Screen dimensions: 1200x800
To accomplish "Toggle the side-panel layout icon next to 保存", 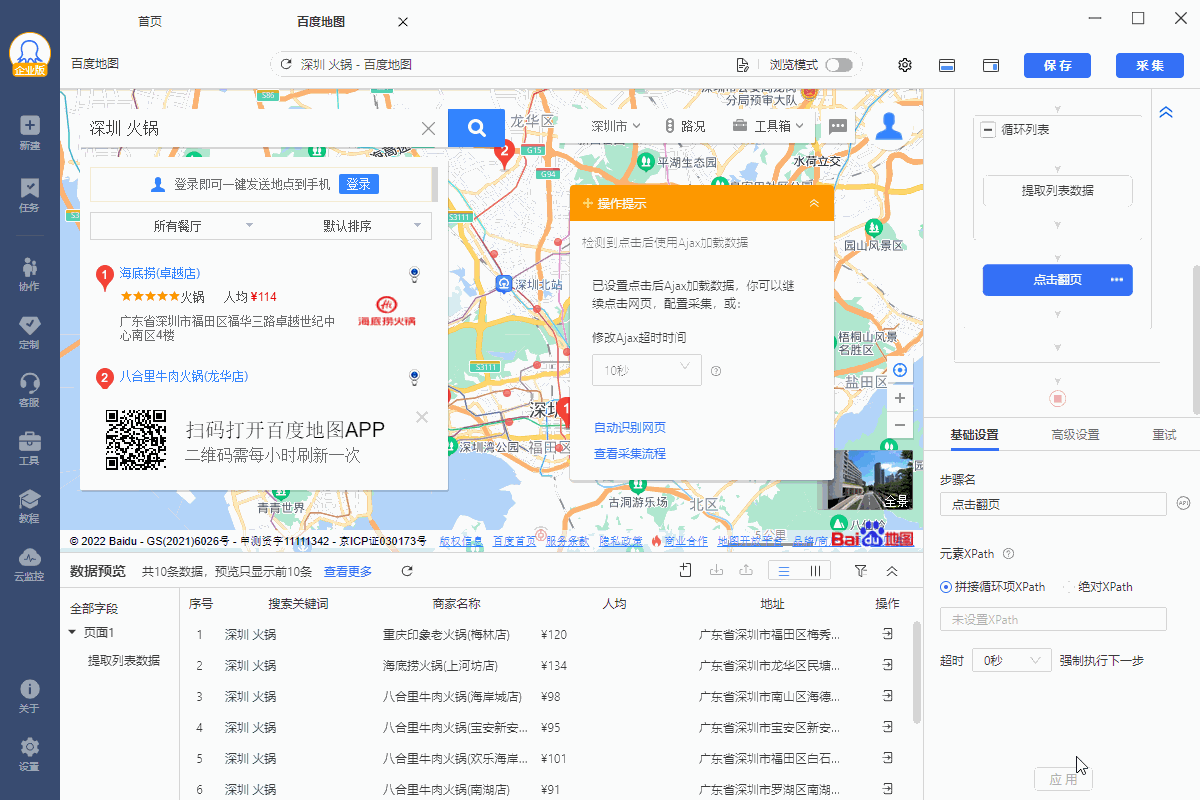I will (x=991, y=65).
